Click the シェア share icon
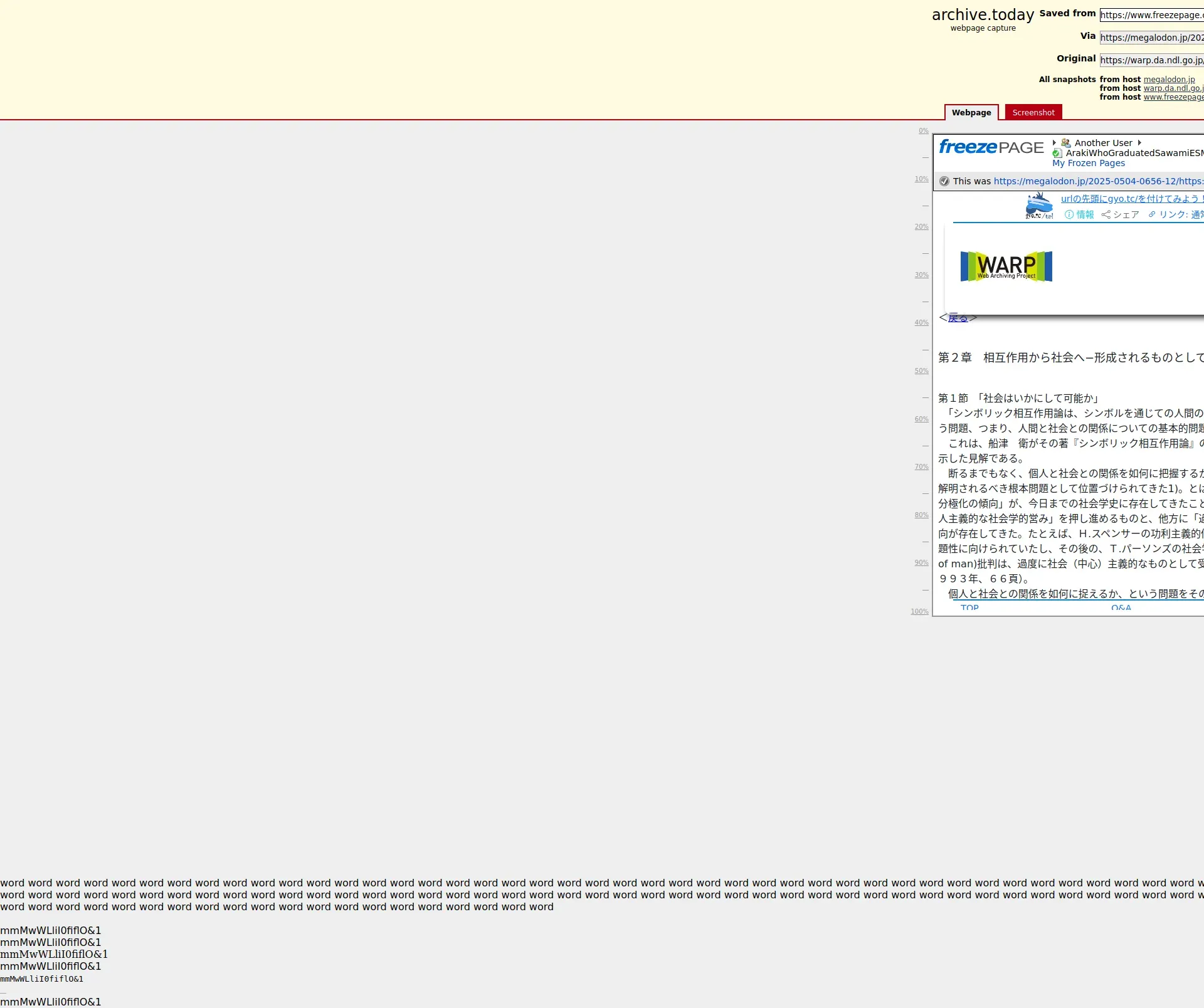 (x=1106, y=214)
